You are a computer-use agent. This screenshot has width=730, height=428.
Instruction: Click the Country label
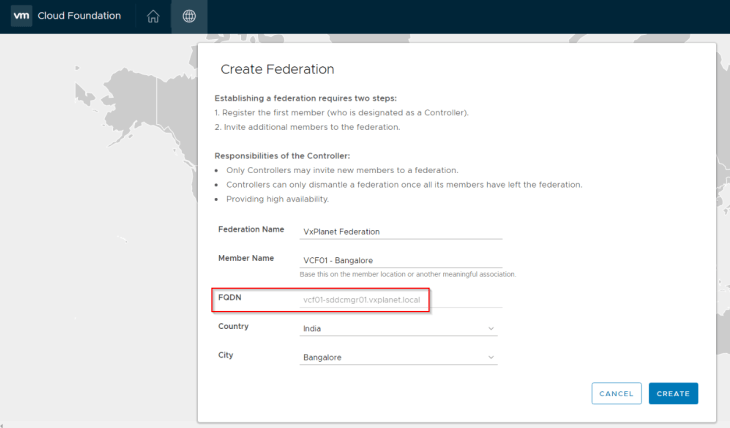233,326
